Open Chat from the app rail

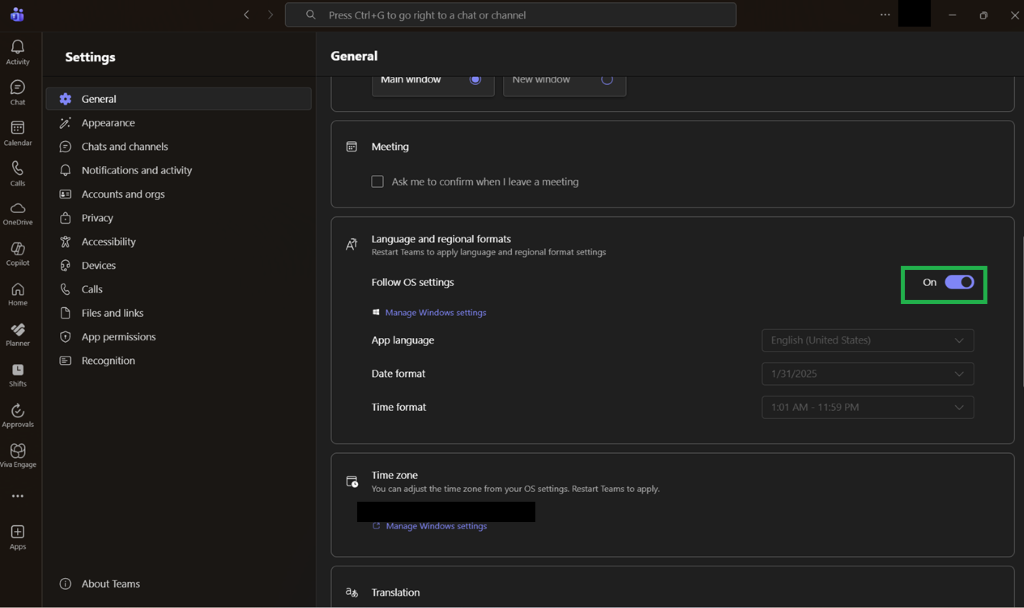[x=18, y=92]
